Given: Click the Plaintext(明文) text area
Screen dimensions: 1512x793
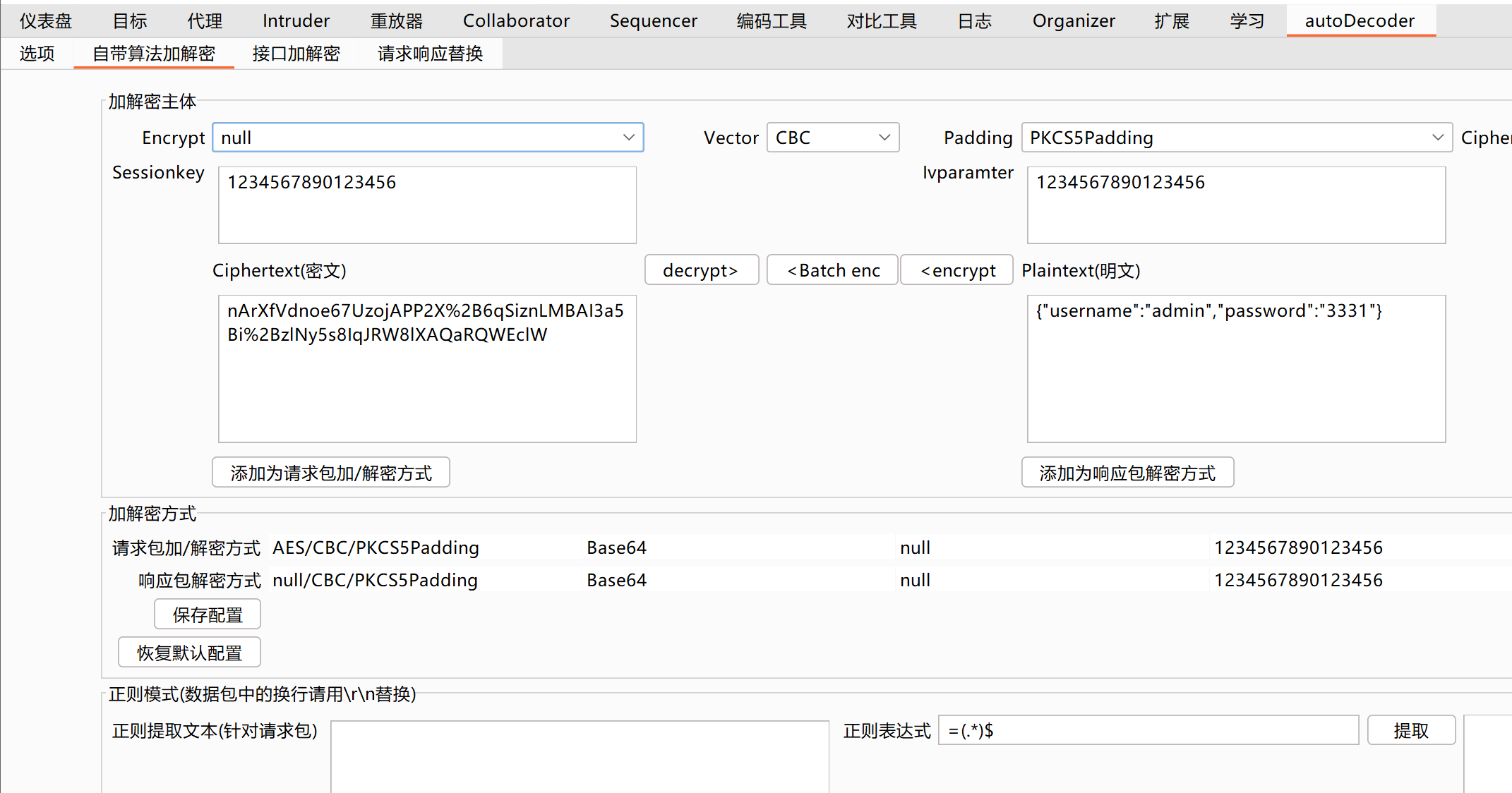Looking at the screenshot, I should tap(1235, 368).
